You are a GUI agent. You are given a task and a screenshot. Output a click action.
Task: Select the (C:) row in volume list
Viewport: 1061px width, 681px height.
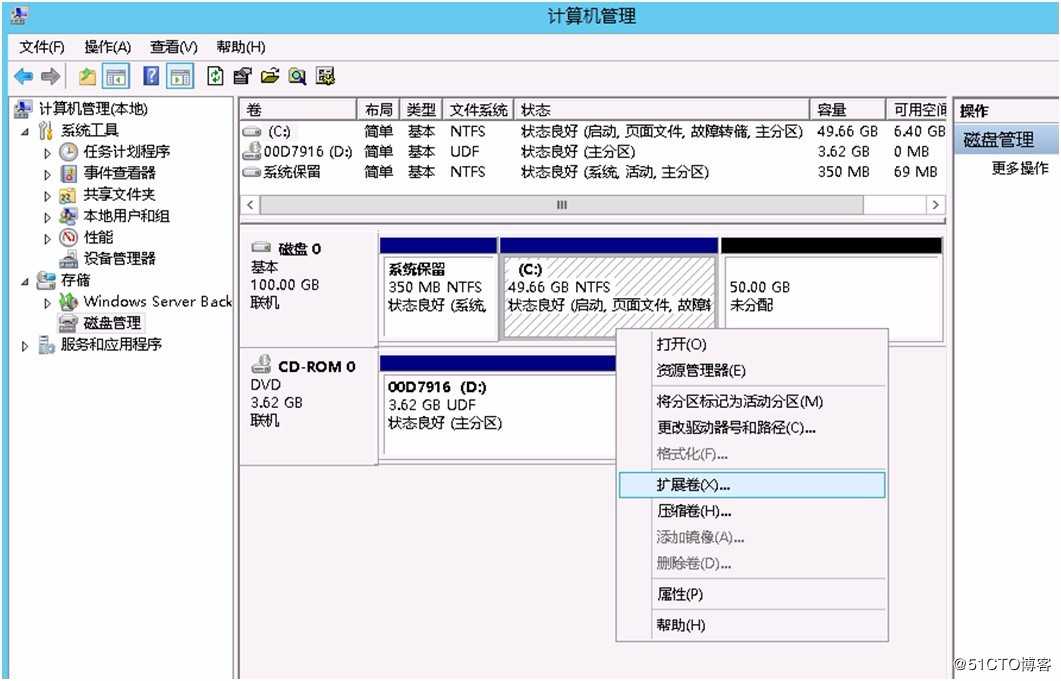coord(593,131)
